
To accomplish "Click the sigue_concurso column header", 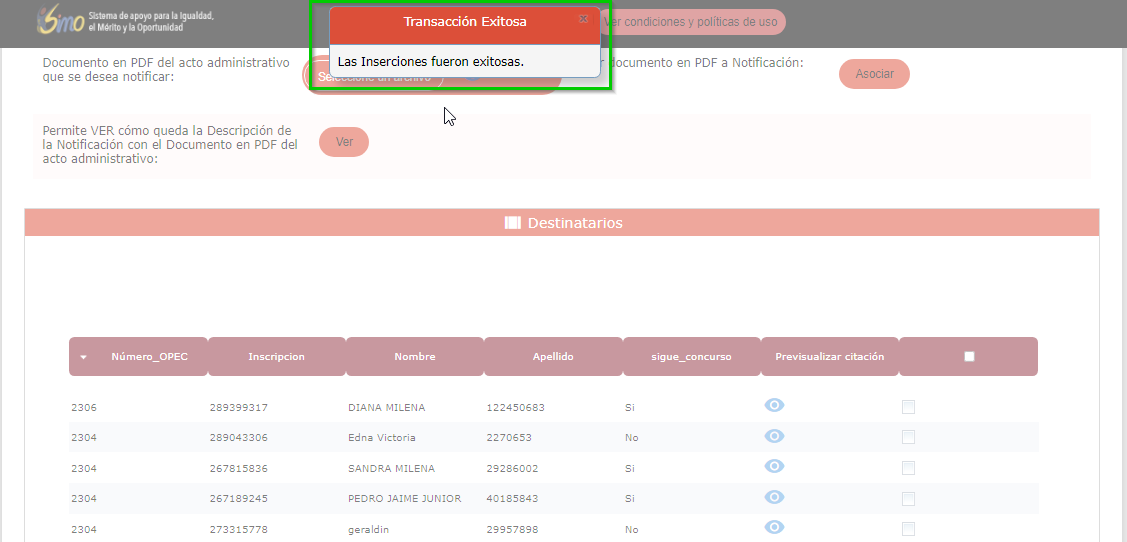I will point(691,357).
